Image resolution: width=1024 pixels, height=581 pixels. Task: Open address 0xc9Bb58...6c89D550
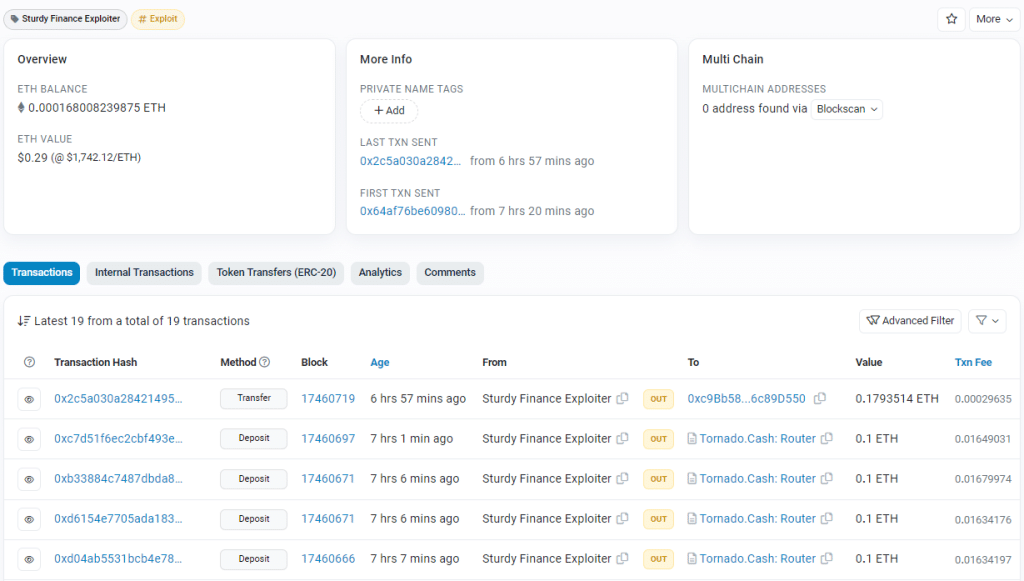pos(746,398)
